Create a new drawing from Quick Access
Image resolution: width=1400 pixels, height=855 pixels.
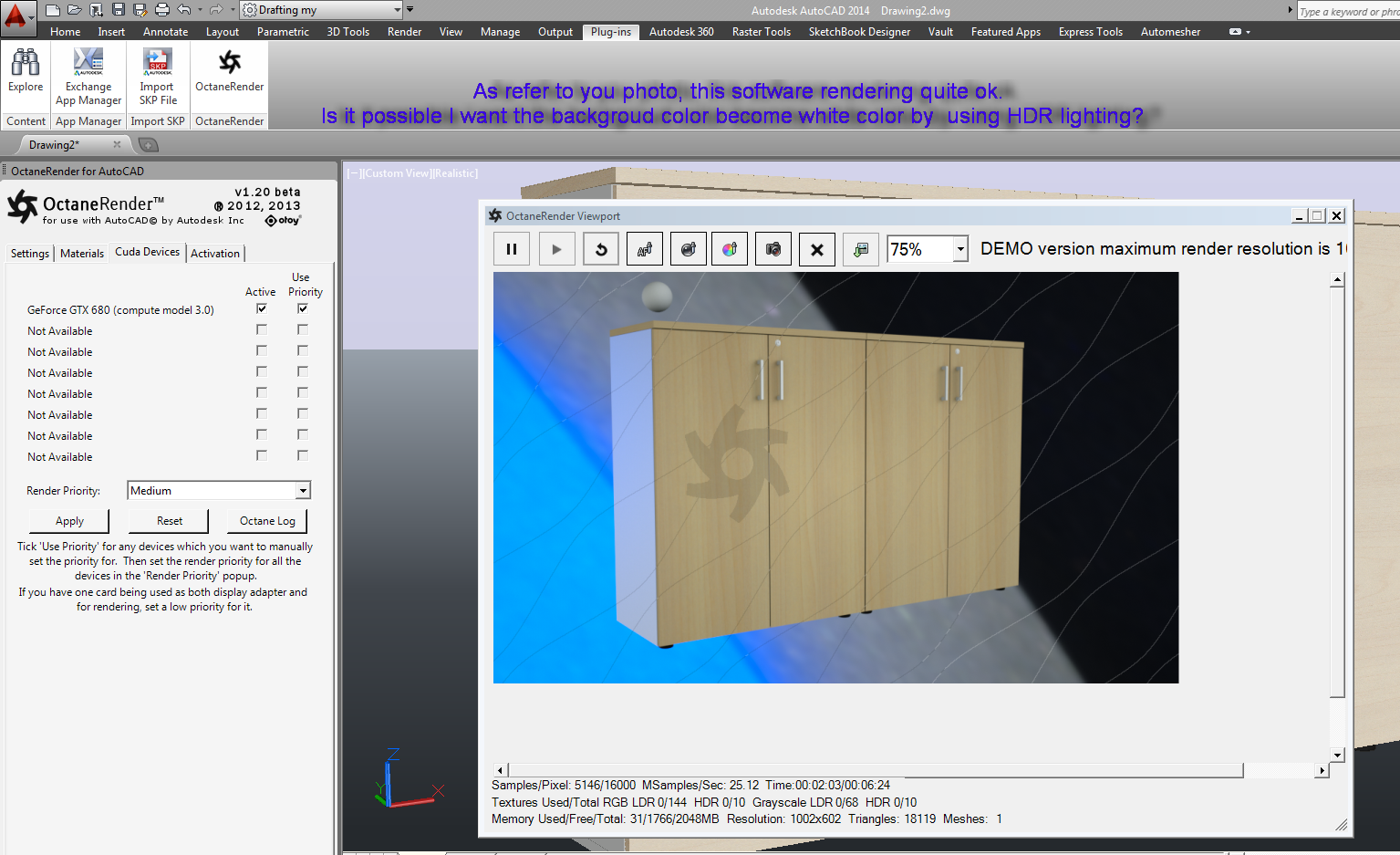[x=53, y=10]
